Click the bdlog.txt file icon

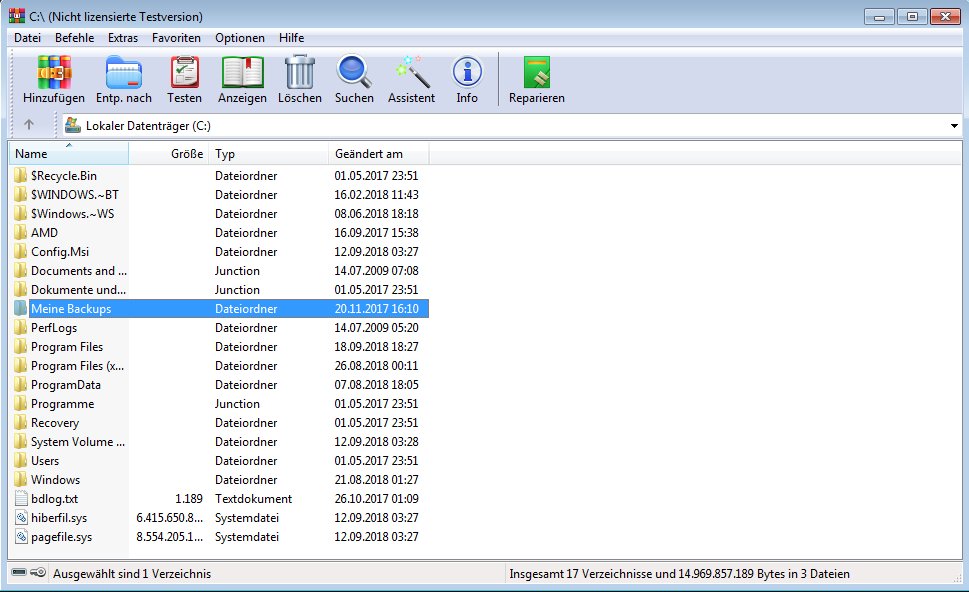[x=21, y=499]
